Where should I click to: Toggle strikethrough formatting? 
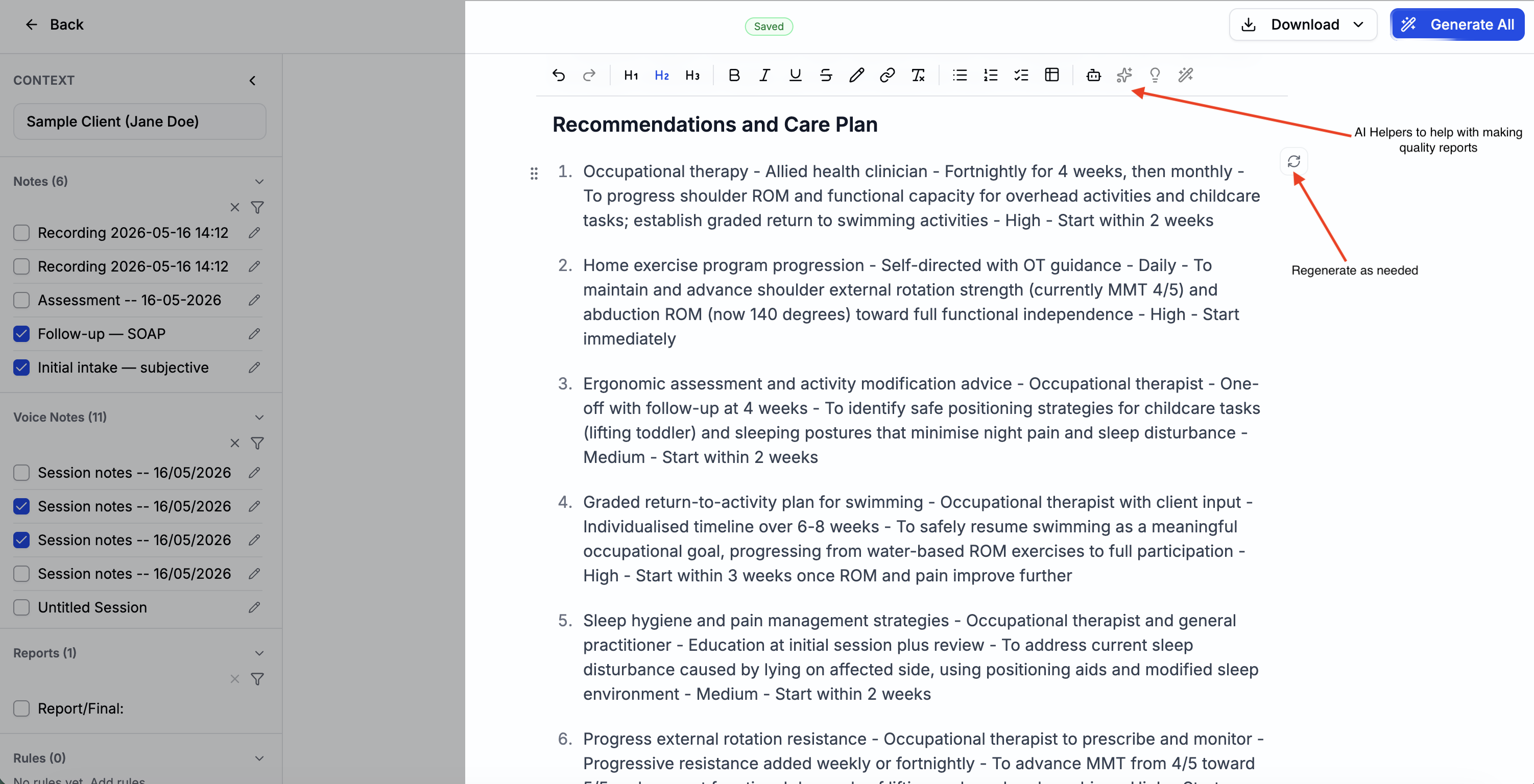tap(826, 75)
